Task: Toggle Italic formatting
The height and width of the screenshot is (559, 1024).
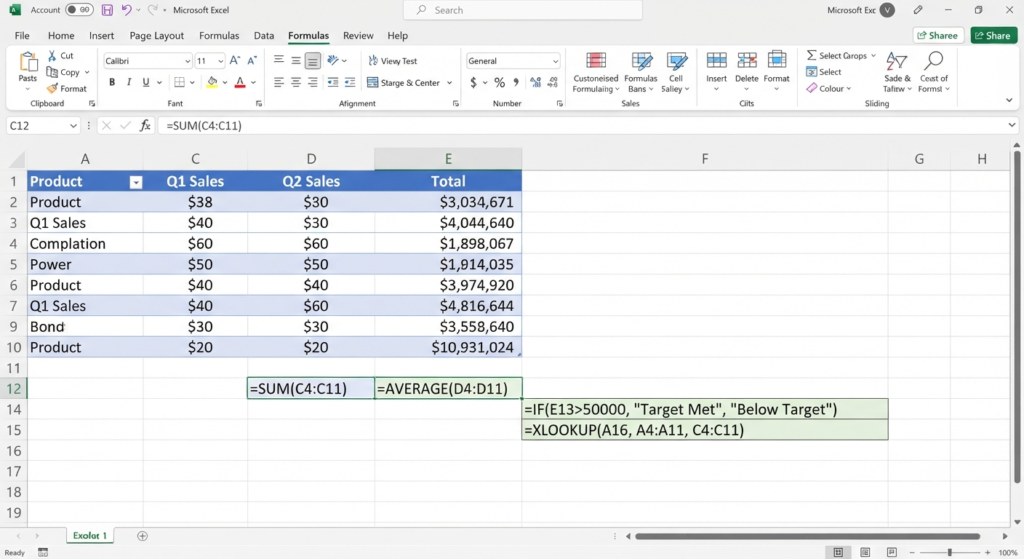Action: click(x=129, y=82)
